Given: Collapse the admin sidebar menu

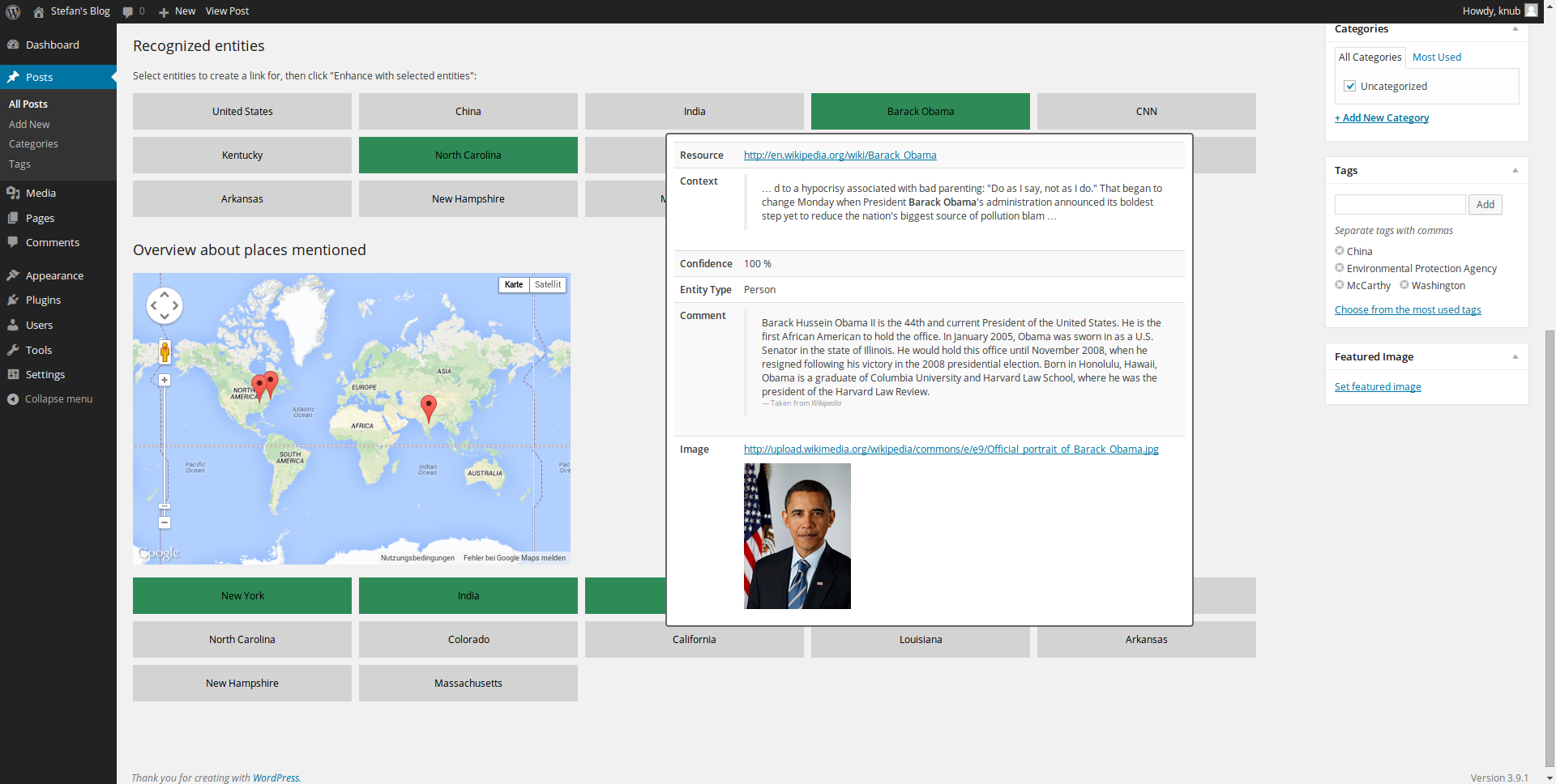Looking at the screenshot, I should coord(58,398).
